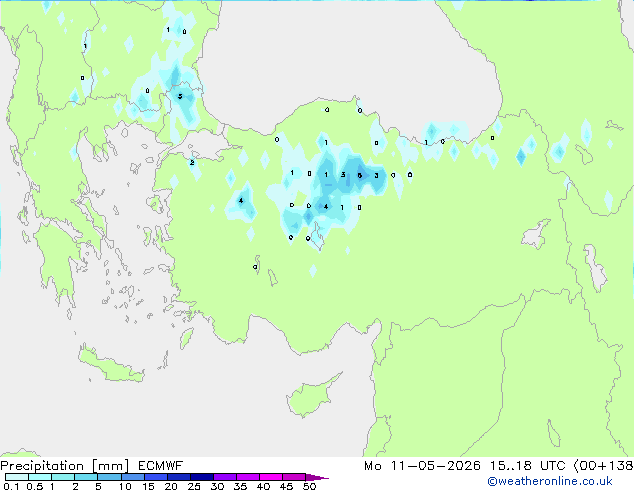Select the 45–50 mm legend color swatch
The width and height of the screenshot is (634, 490).
pos(294,477)
